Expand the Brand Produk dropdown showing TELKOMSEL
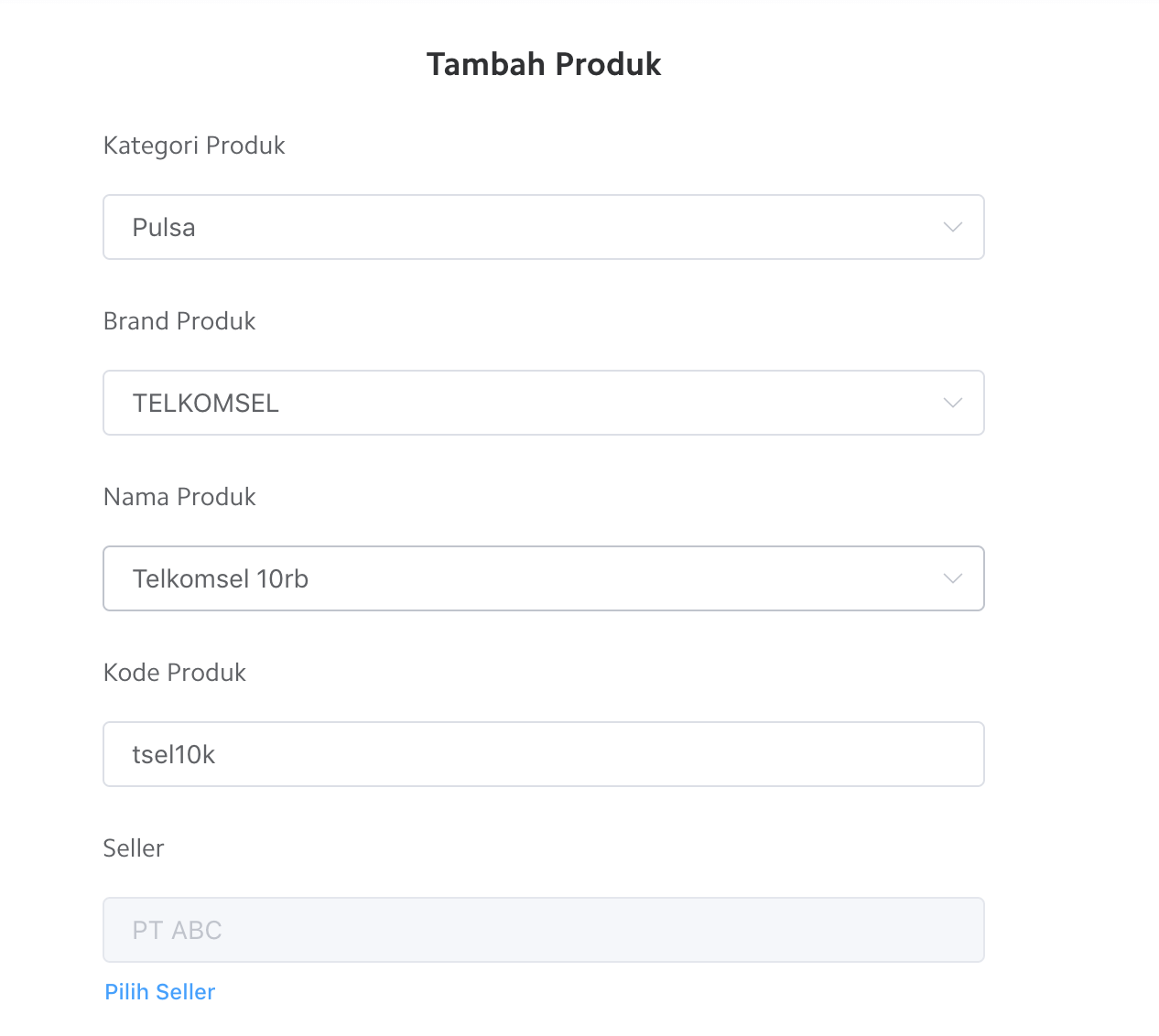The height and width of the screenshot is (1036, 1159). coord(543,403)
